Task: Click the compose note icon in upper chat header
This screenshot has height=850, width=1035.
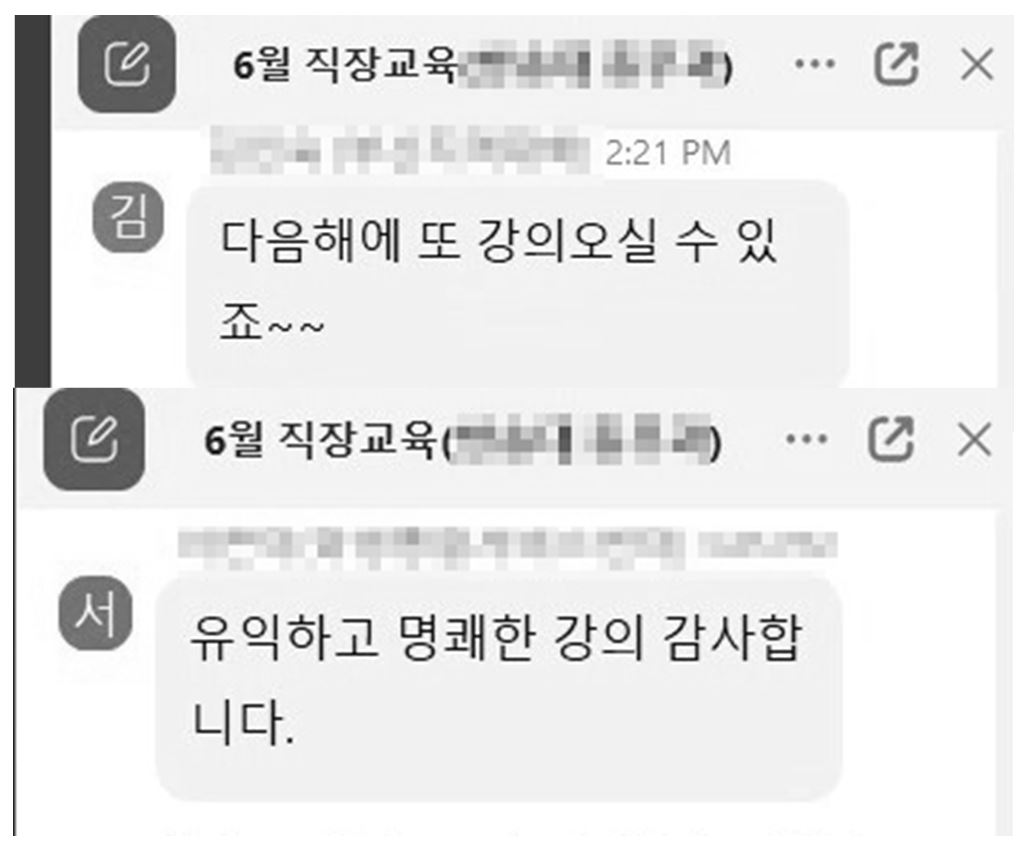Action: point(127,63)
